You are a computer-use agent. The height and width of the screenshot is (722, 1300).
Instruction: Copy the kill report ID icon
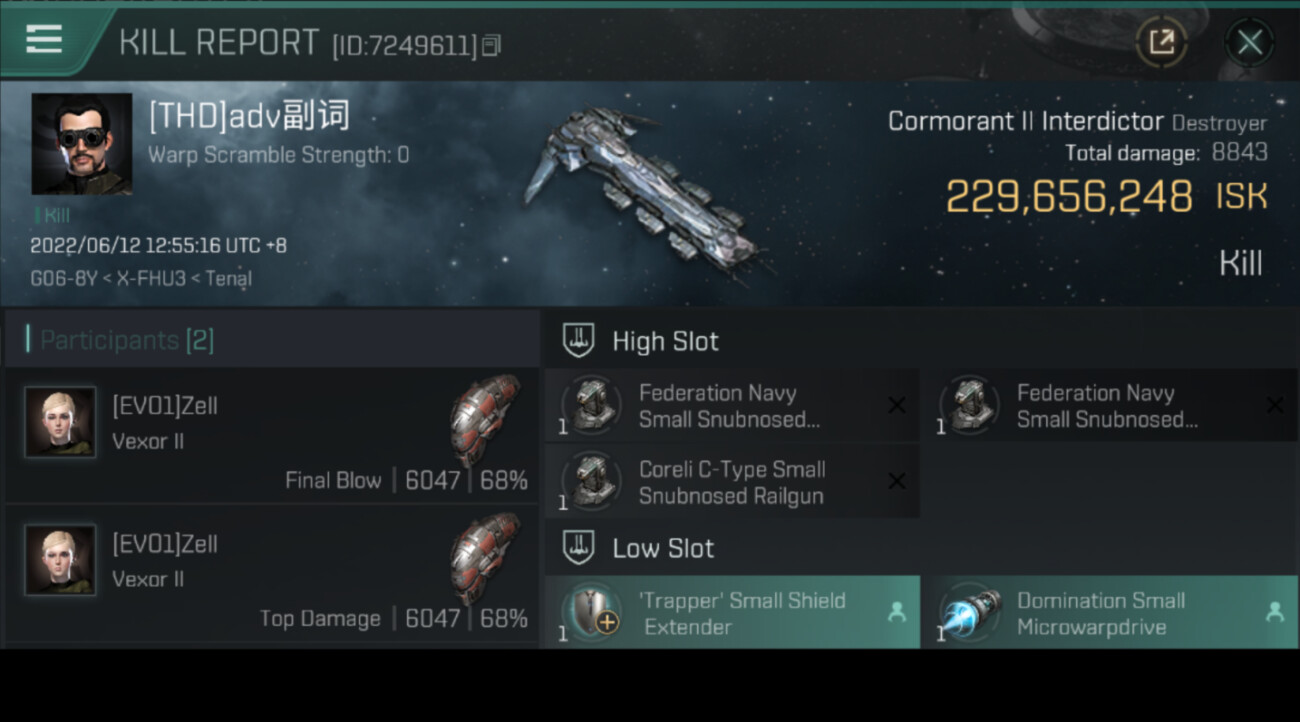491,45
